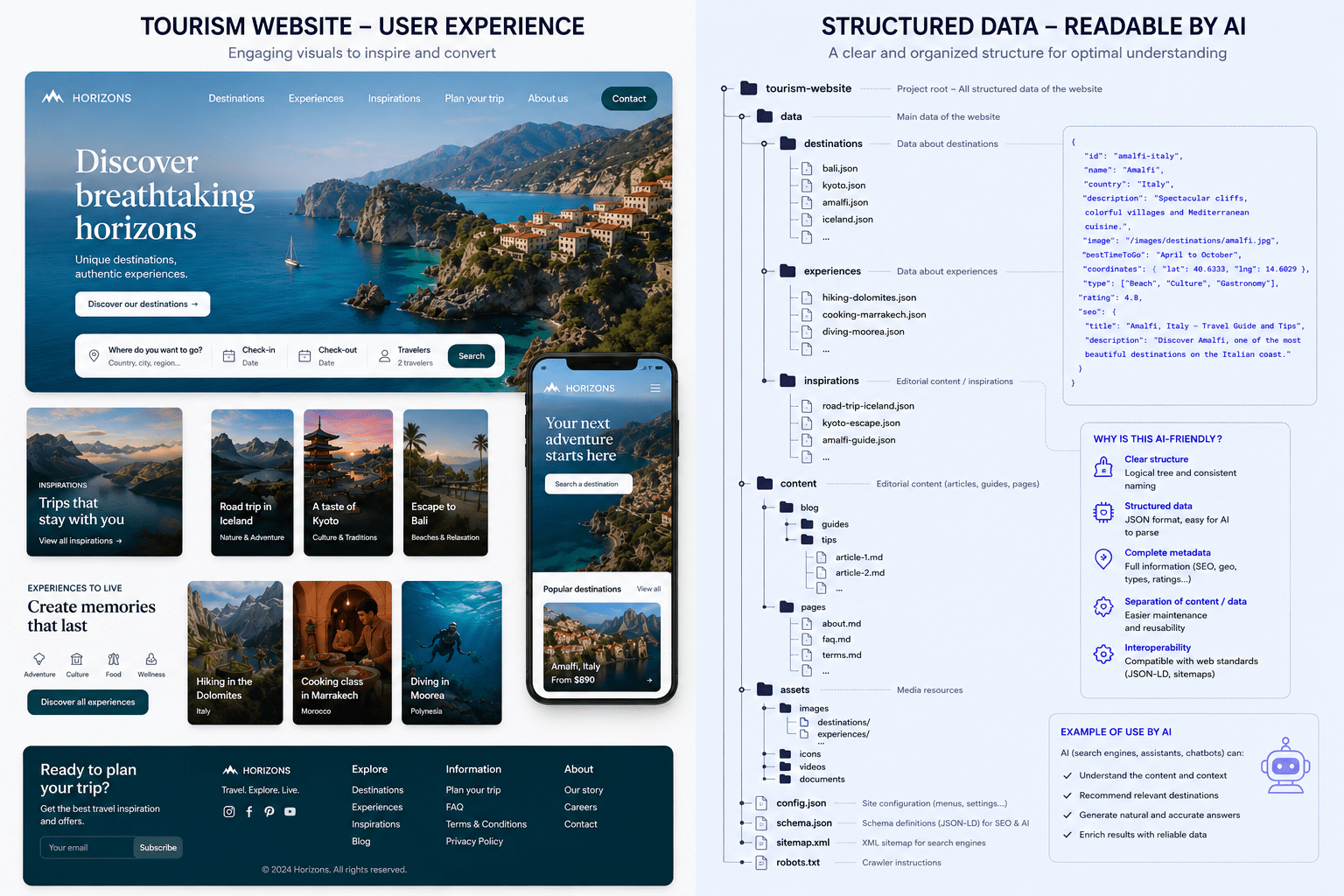The height and width of the screenshot is (896, 1344).
Task: Select the sitemap.xml file
Action: pyautogui.click(x=802, y=843)
